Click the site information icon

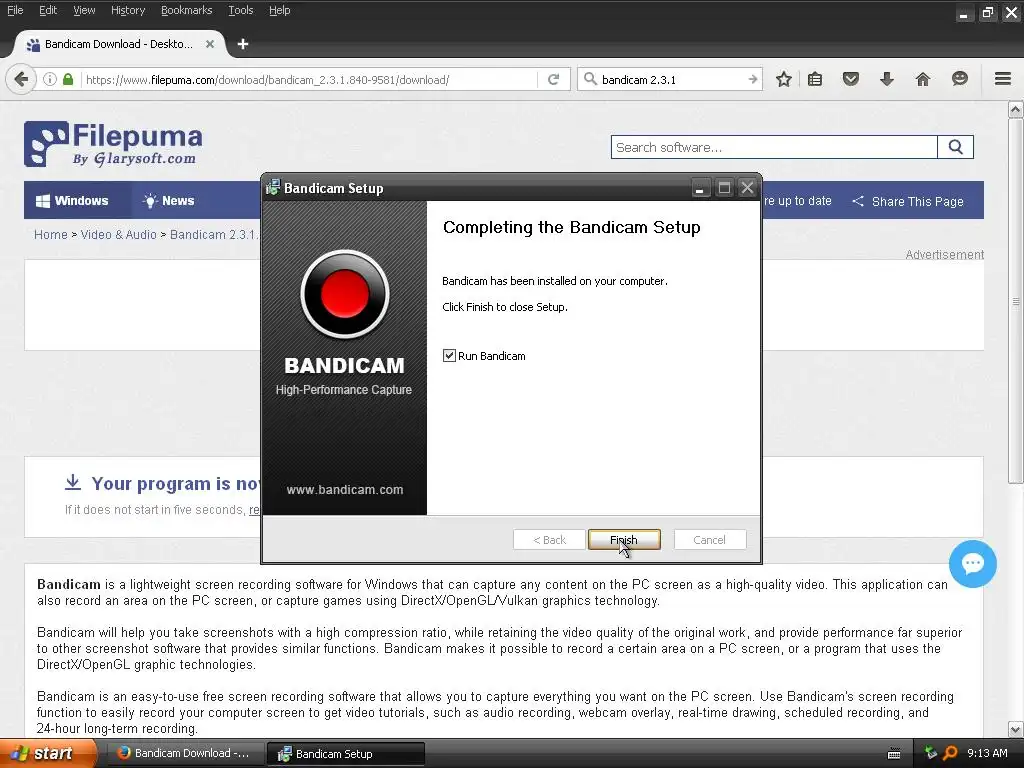tap(50, 80)
